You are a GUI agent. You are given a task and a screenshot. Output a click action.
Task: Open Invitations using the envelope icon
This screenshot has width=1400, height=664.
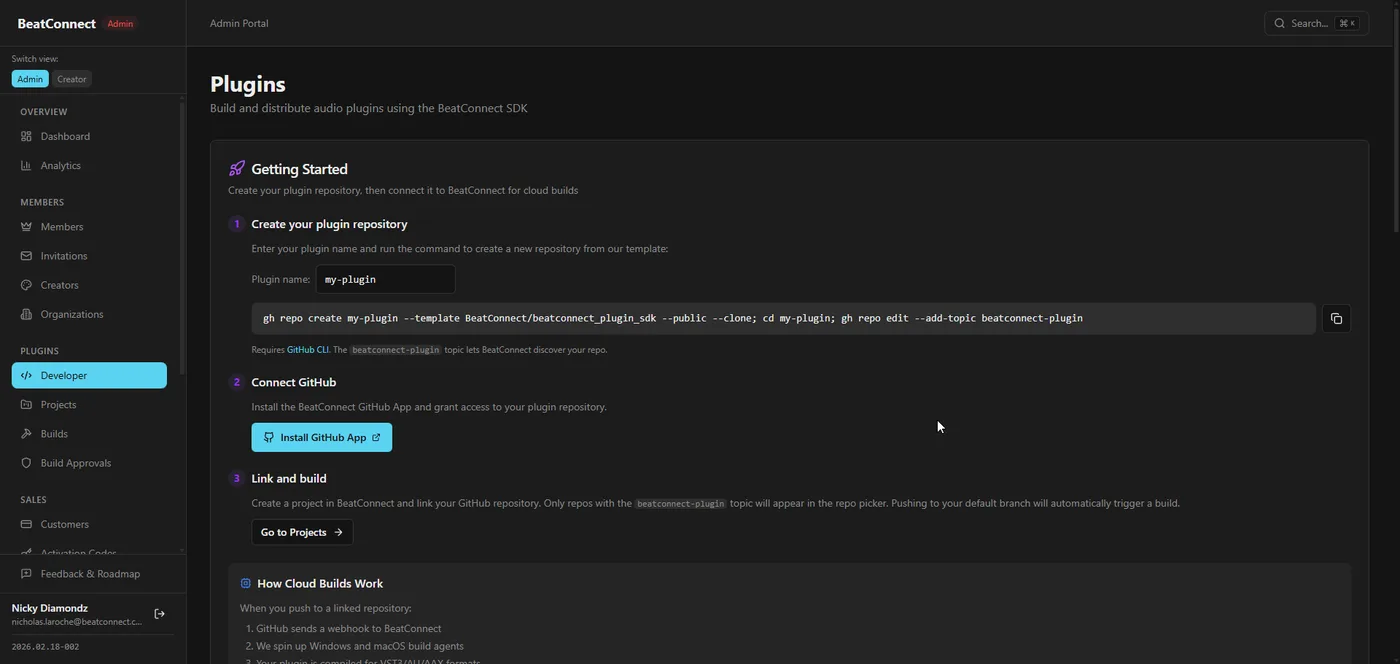[26, 256]
